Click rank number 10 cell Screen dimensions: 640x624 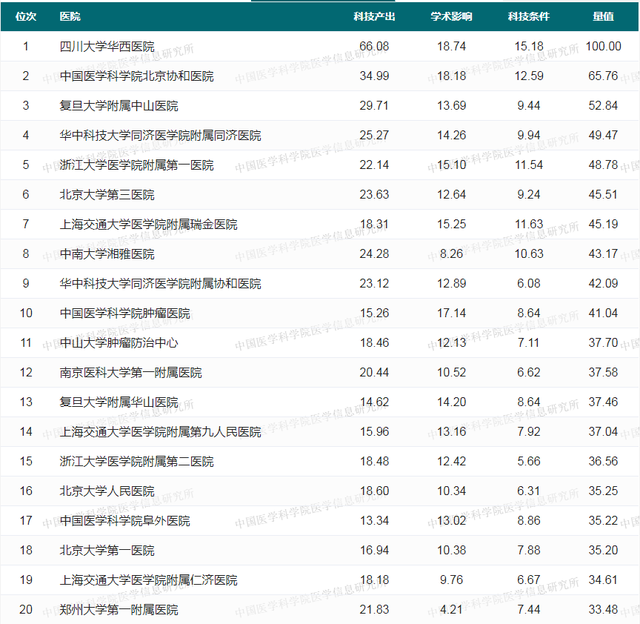[26, 313]
